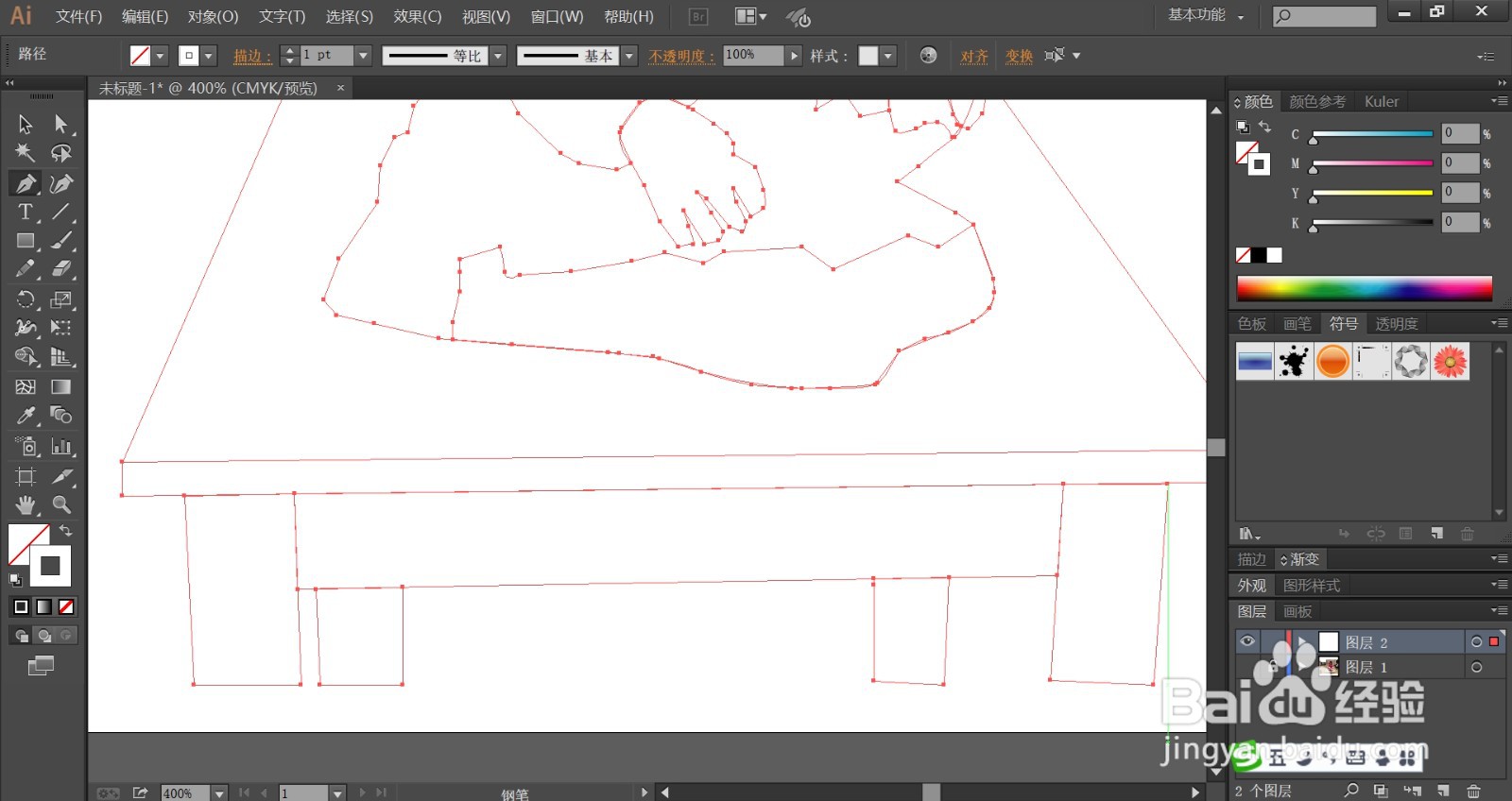Open the stroke weight dropdown (1 pt)

[x=363, y=56]
